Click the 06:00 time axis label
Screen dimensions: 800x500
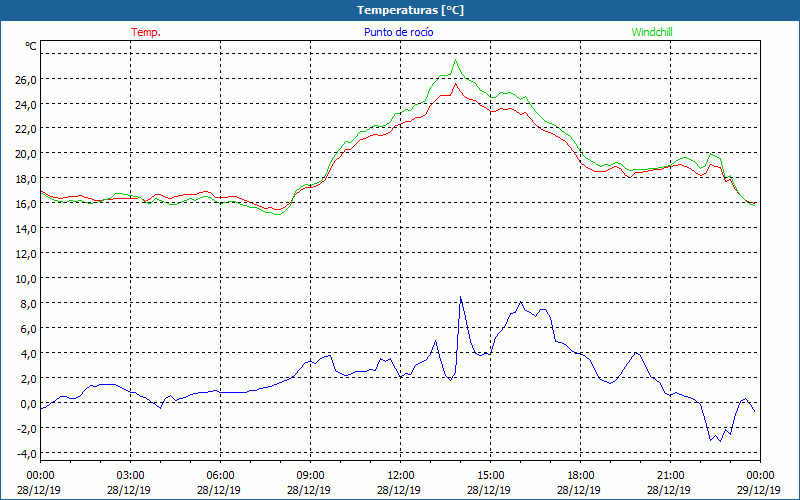coord(220,476)
